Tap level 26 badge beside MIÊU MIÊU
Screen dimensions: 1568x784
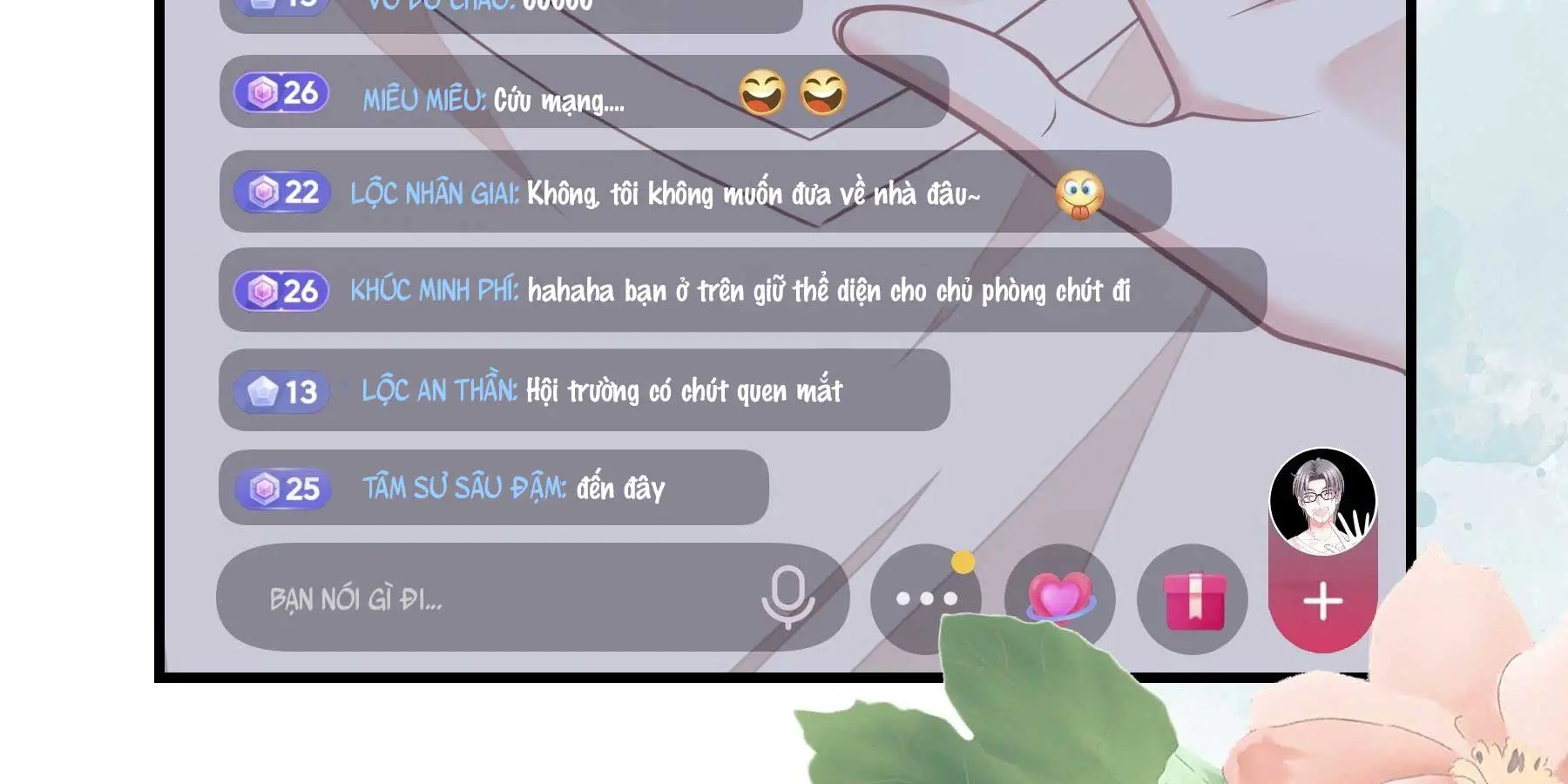point(282,92)
